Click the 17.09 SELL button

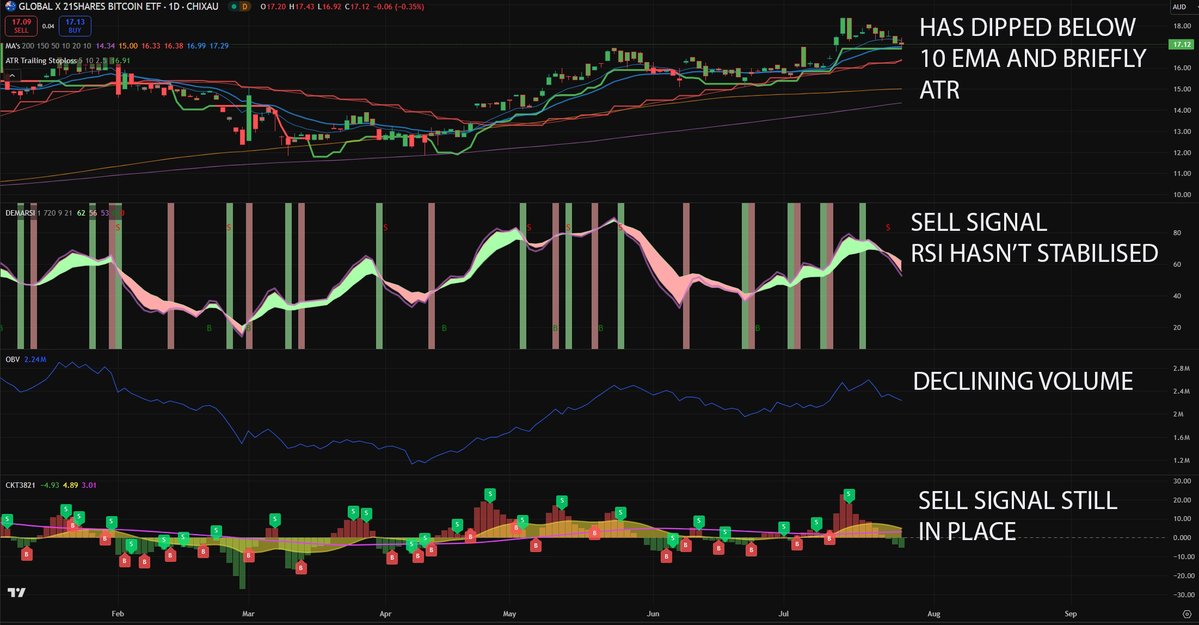coord(21,26)
